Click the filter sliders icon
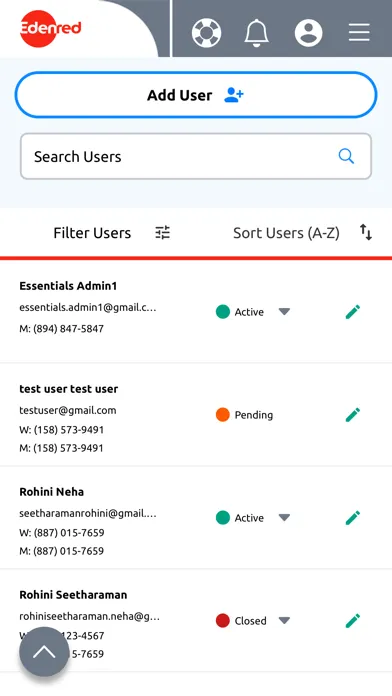This screenshot has height=696, width=392. [162, 233]
